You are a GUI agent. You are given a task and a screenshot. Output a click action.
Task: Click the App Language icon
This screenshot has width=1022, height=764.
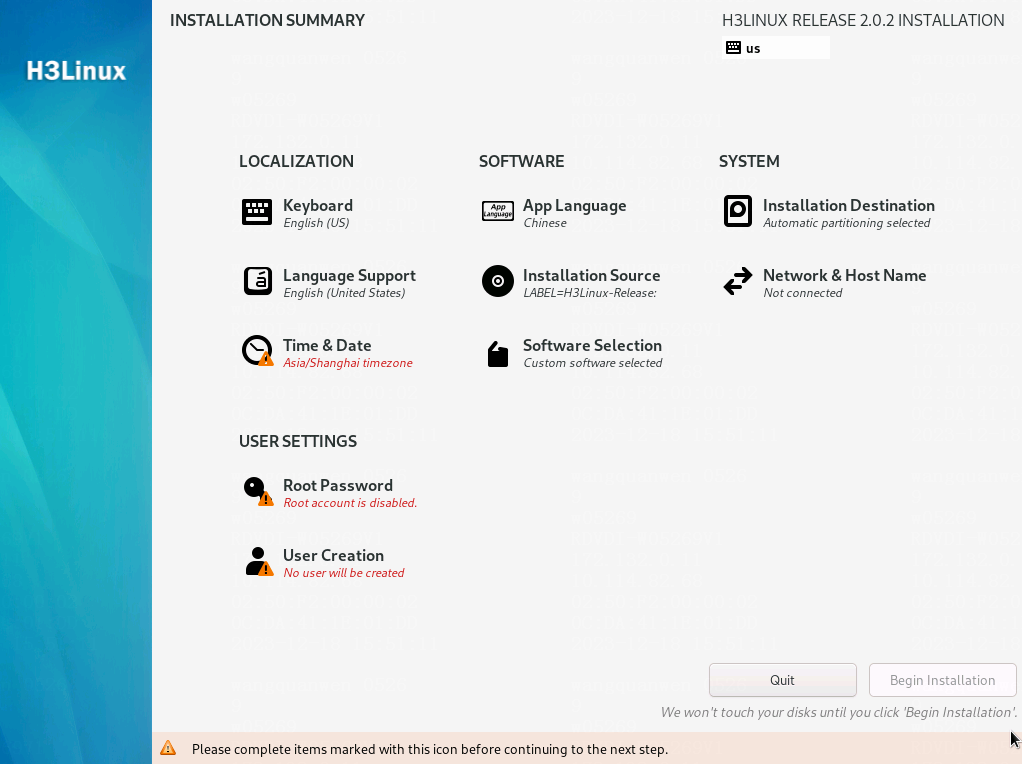(x=498, y=211)
